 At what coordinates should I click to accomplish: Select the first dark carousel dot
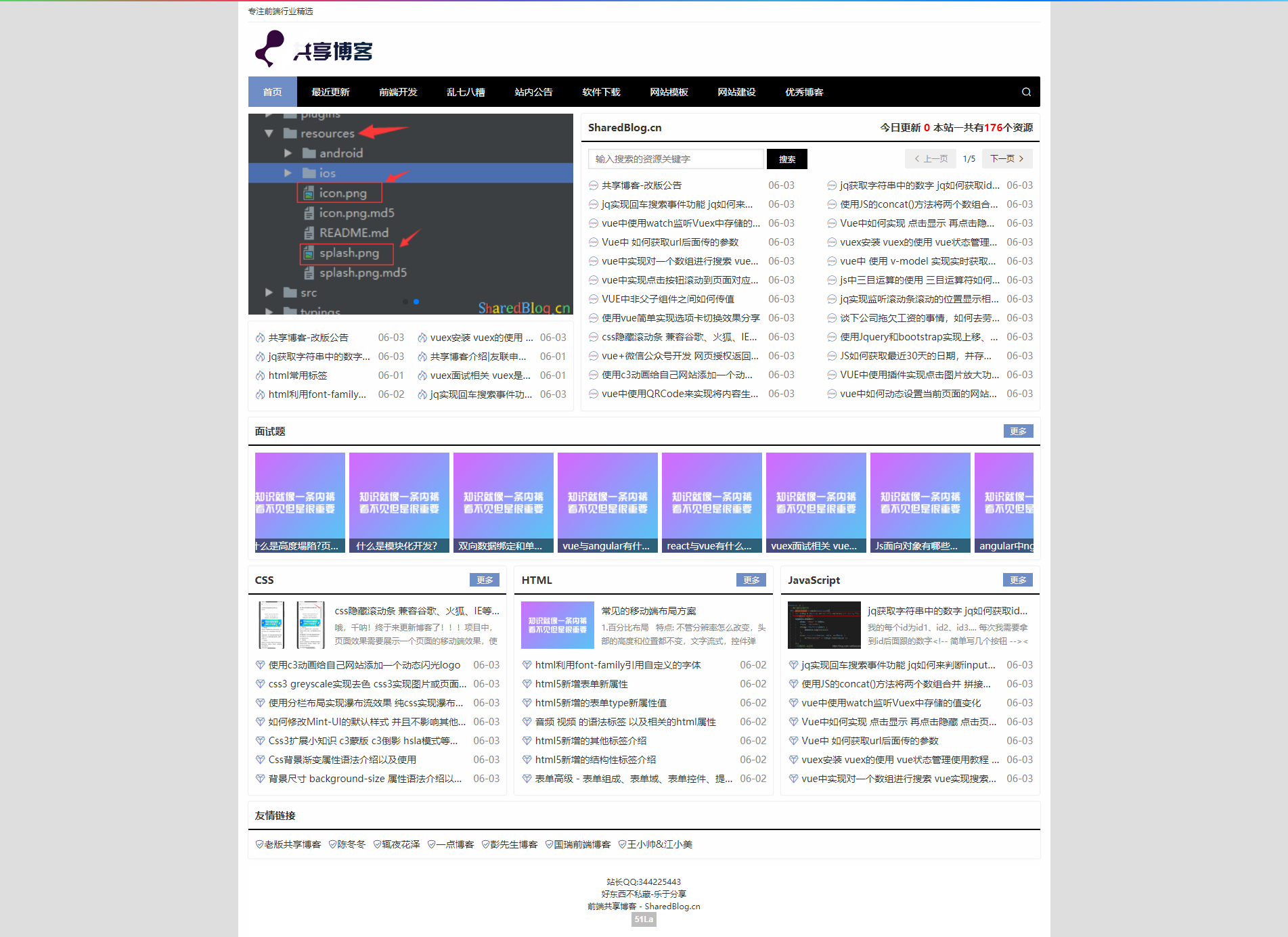tap(405, 302)
